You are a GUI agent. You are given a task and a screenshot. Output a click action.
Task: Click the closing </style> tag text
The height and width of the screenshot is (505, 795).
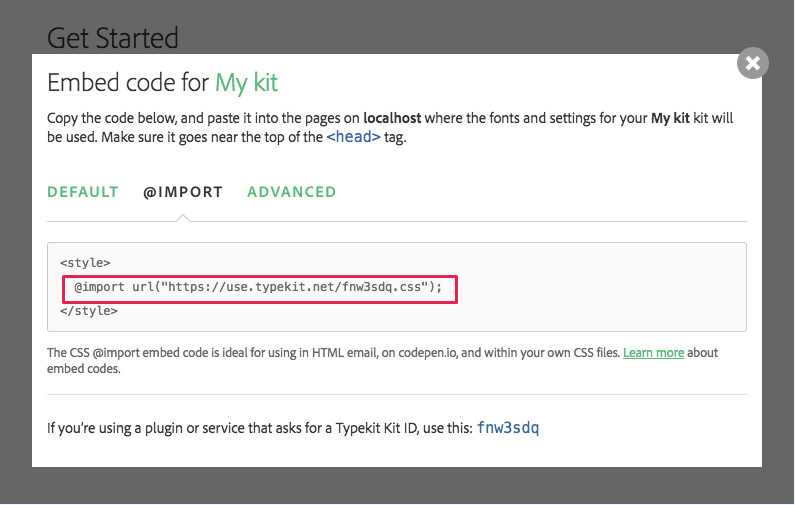tap(89, 311)
